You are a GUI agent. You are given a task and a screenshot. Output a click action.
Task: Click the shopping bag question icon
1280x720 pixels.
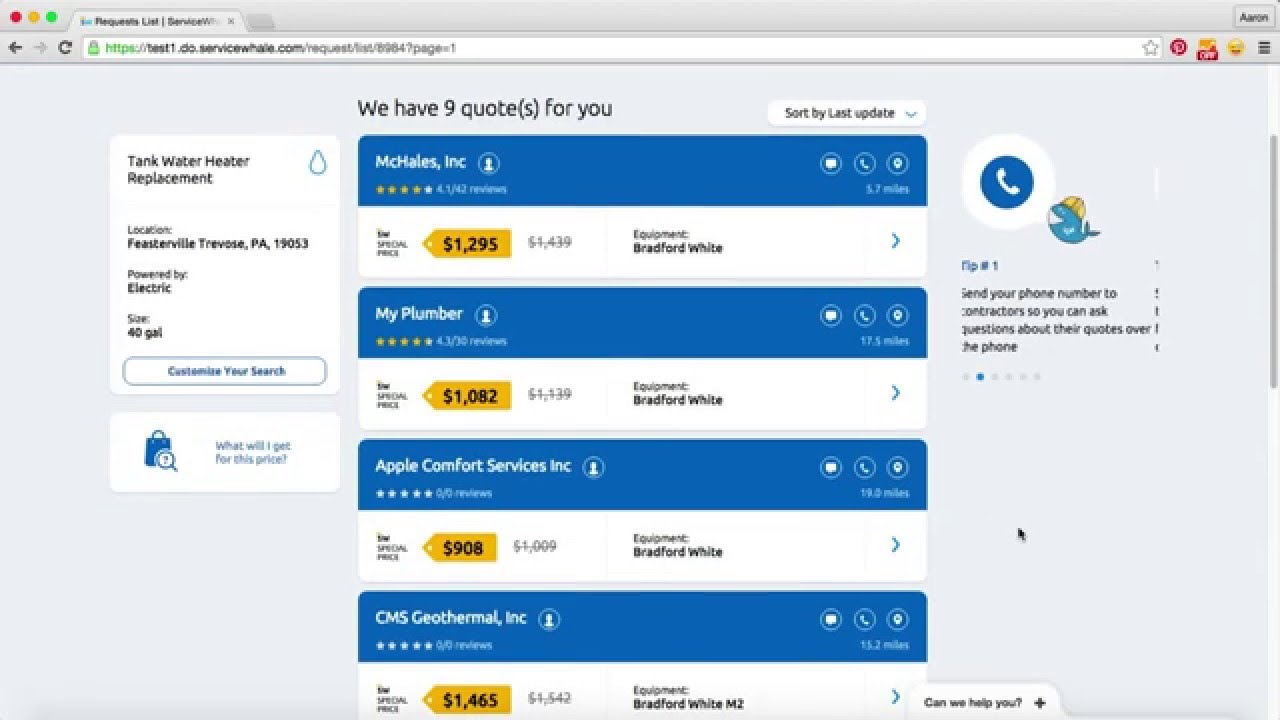tap(160, 451)
